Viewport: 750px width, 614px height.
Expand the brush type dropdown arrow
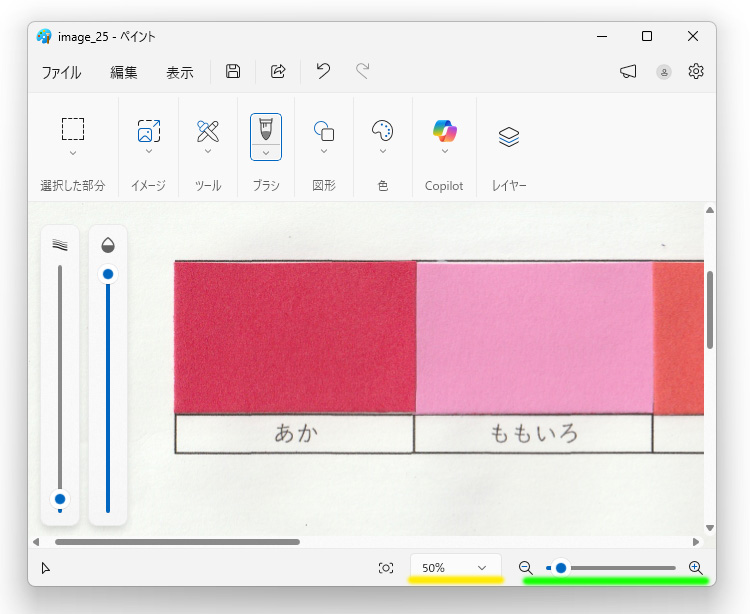[265, 152]
